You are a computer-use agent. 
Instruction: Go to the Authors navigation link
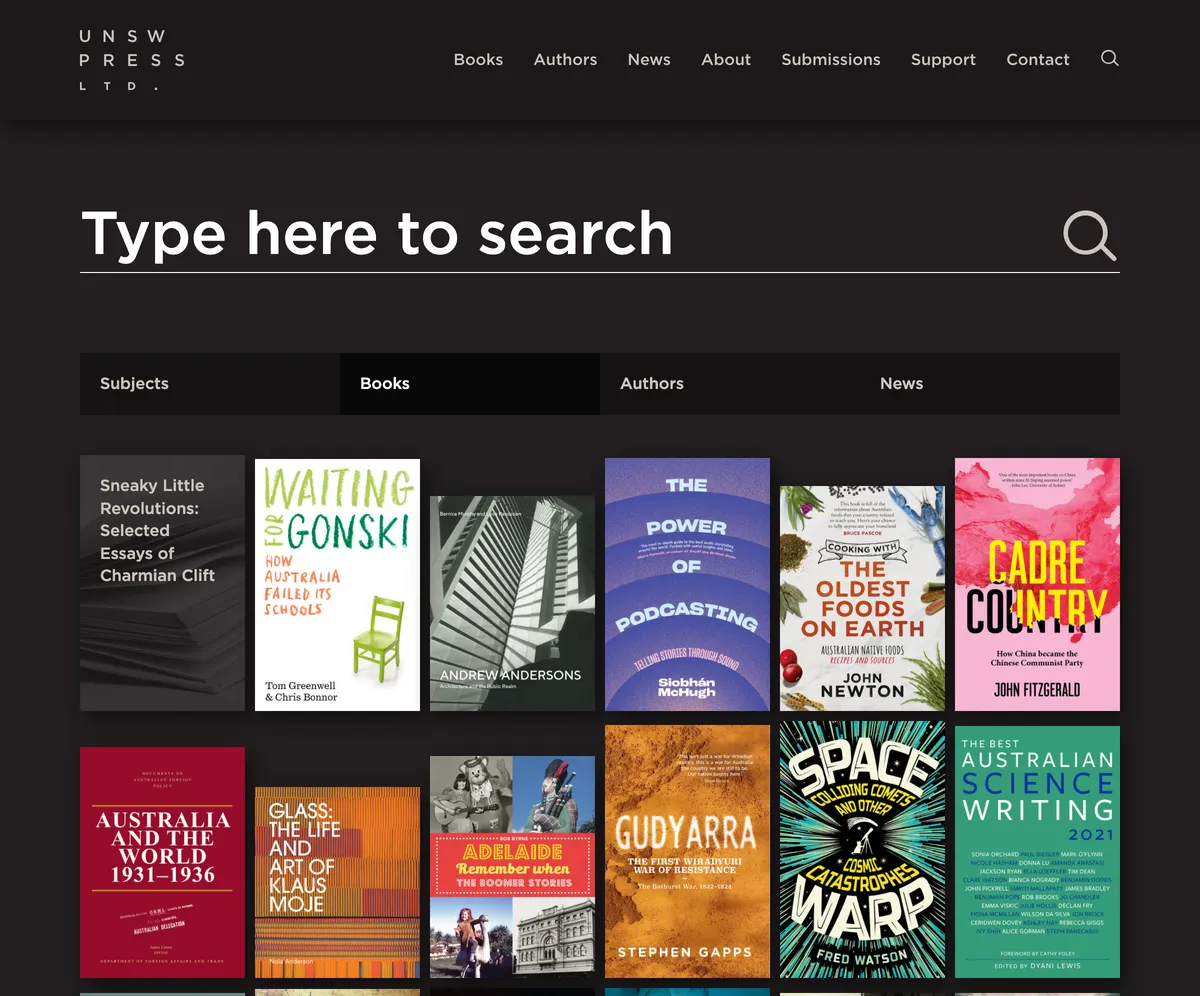[x=565, y=60]
